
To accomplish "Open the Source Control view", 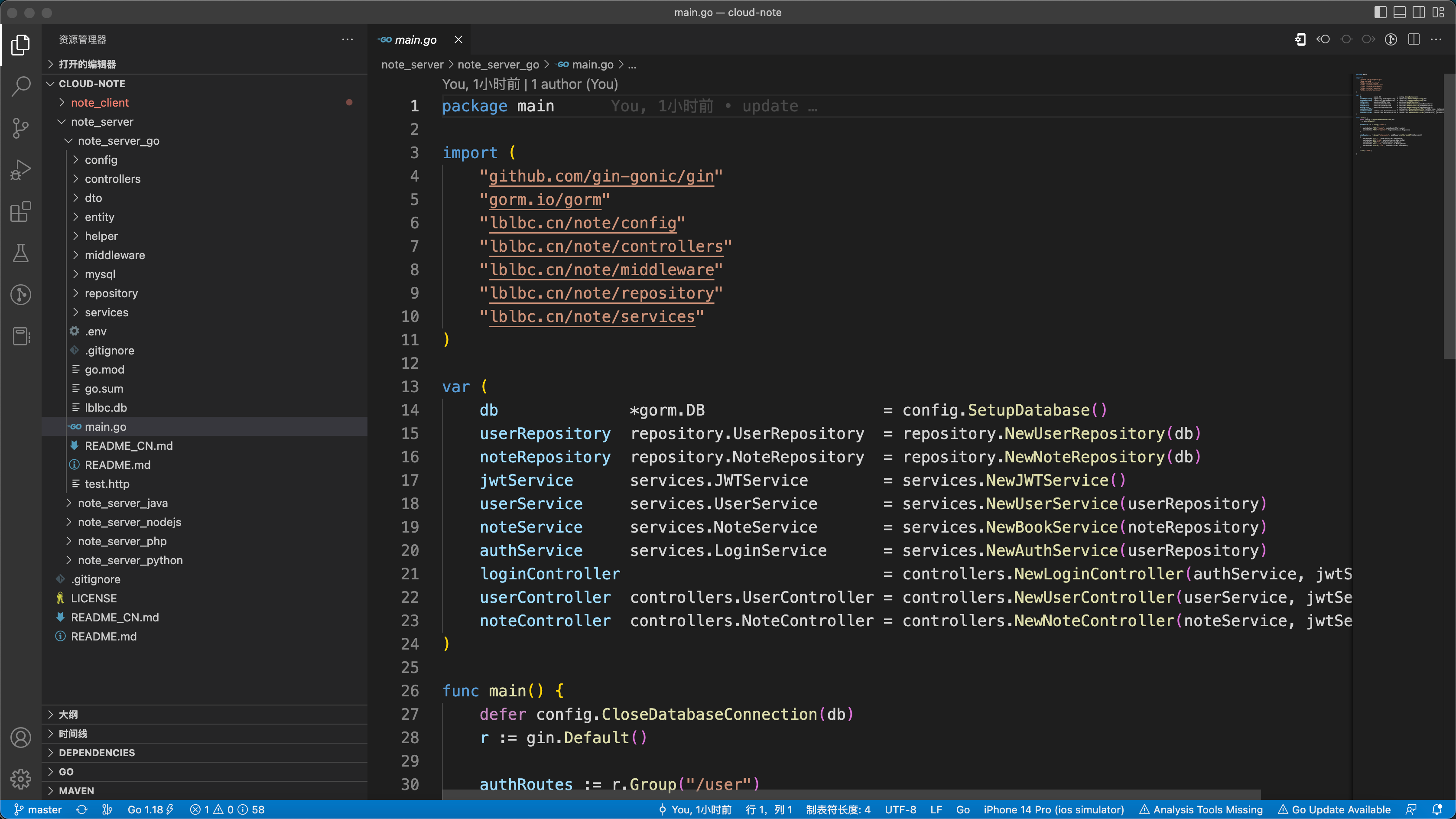I will pos(21,128).
